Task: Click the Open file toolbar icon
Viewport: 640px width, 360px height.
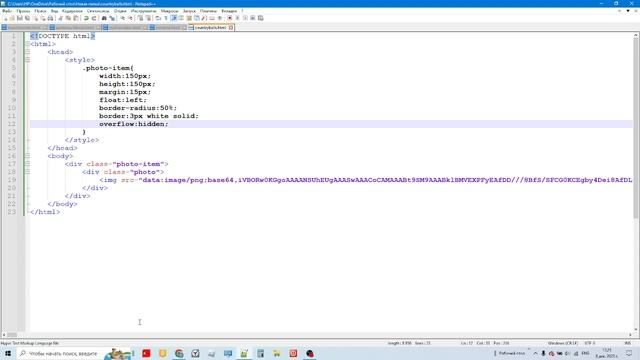Action: [x=12, y=18]
